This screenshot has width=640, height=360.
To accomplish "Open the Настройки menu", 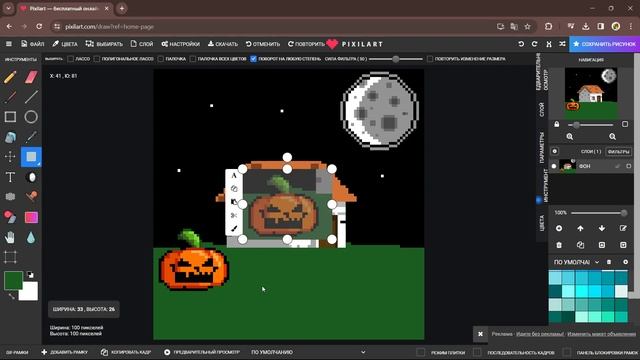I will click(180, 44).
